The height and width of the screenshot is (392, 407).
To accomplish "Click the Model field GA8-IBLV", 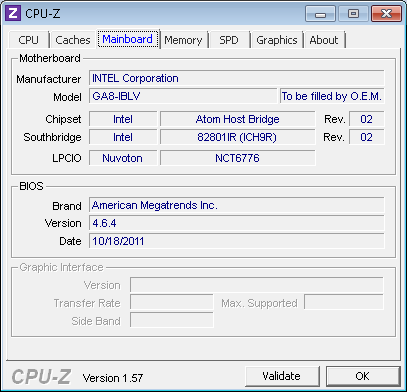I will pyautogui.click(x=183, y=96).
